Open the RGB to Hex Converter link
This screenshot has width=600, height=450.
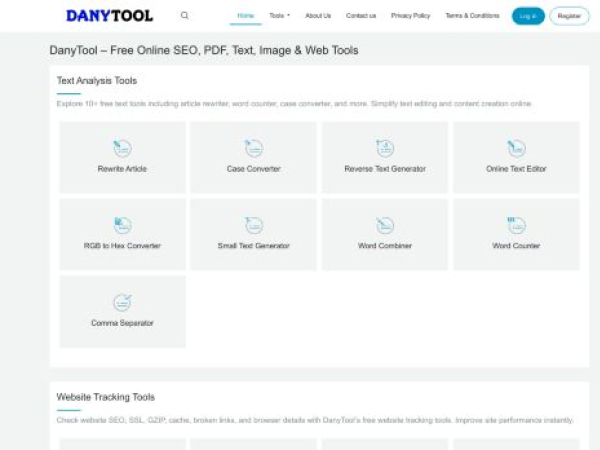click(x=122, y=246)
